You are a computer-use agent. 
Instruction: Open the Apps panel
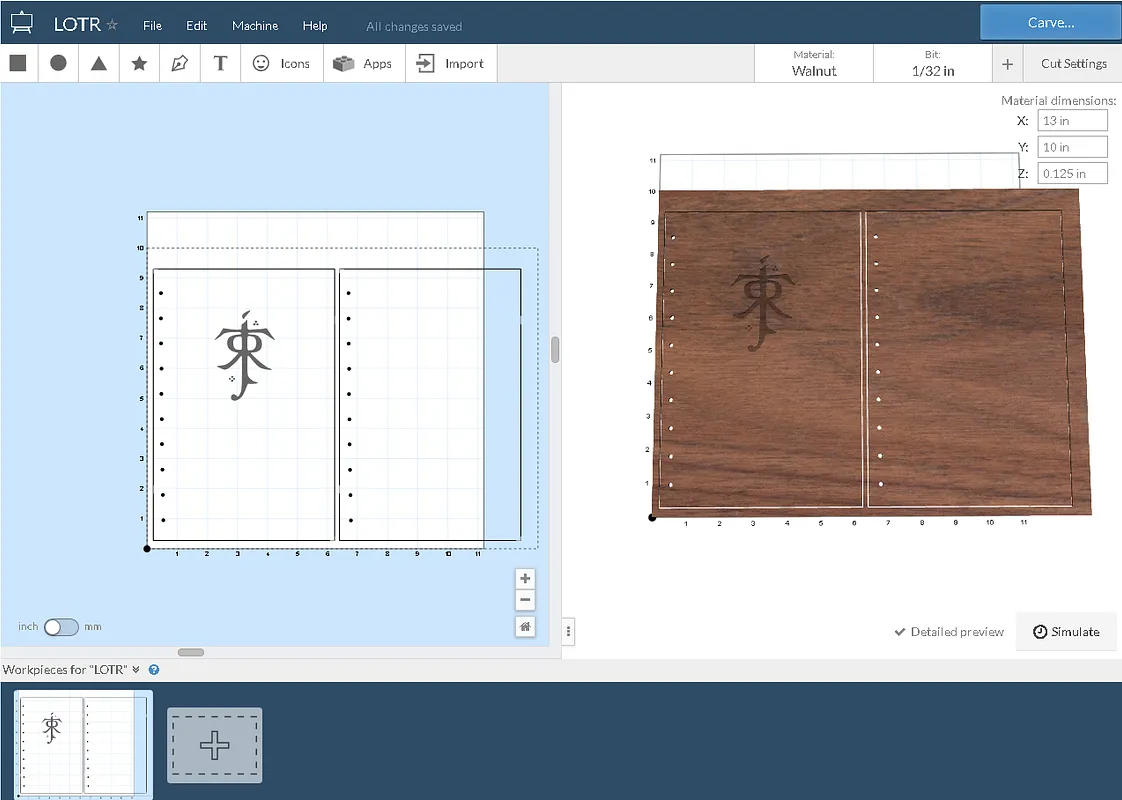point(363,63)
